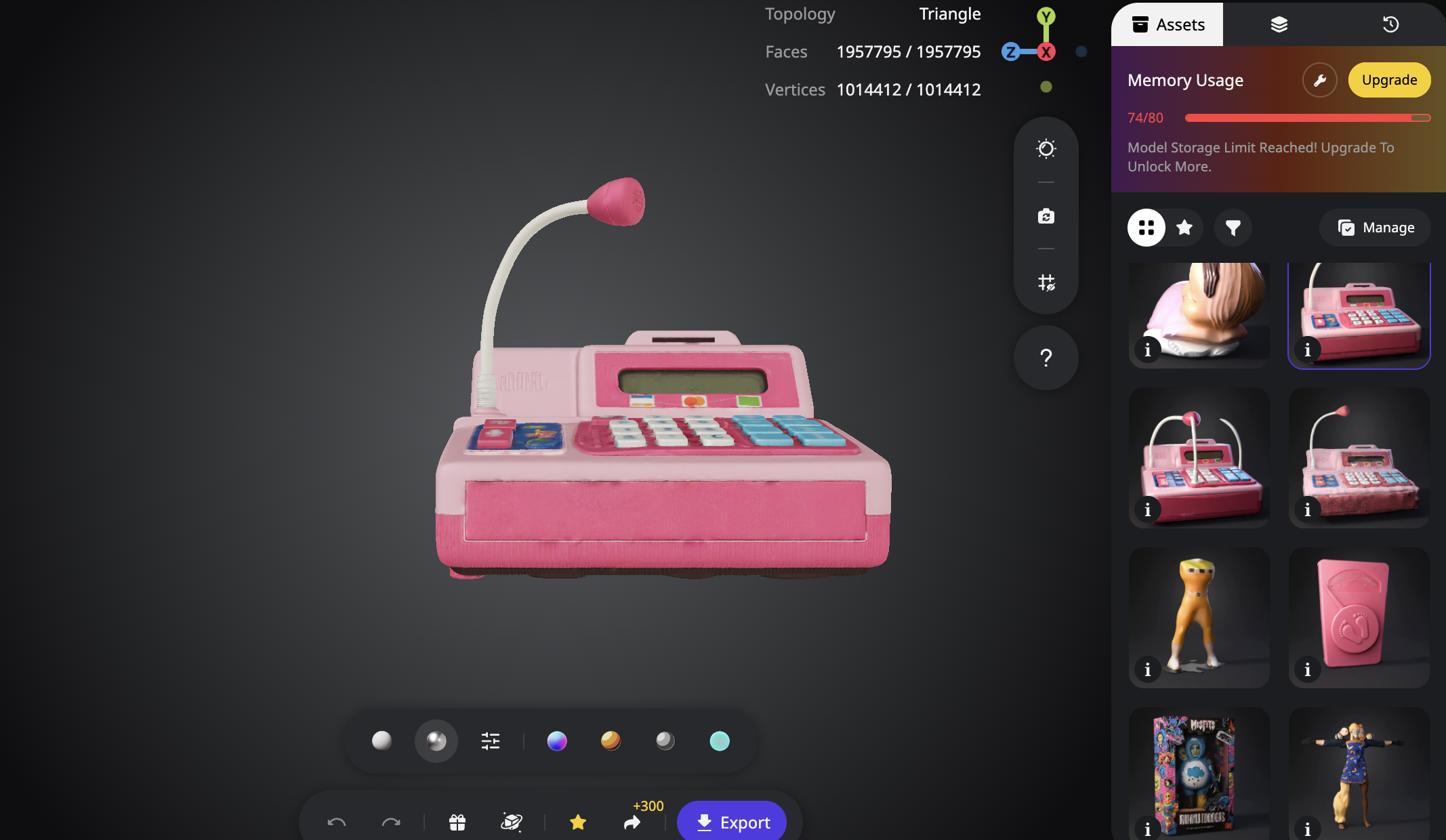Click the share arrow with +300
The height and width of the screenshot is (840, 1446).
point(632,822)
